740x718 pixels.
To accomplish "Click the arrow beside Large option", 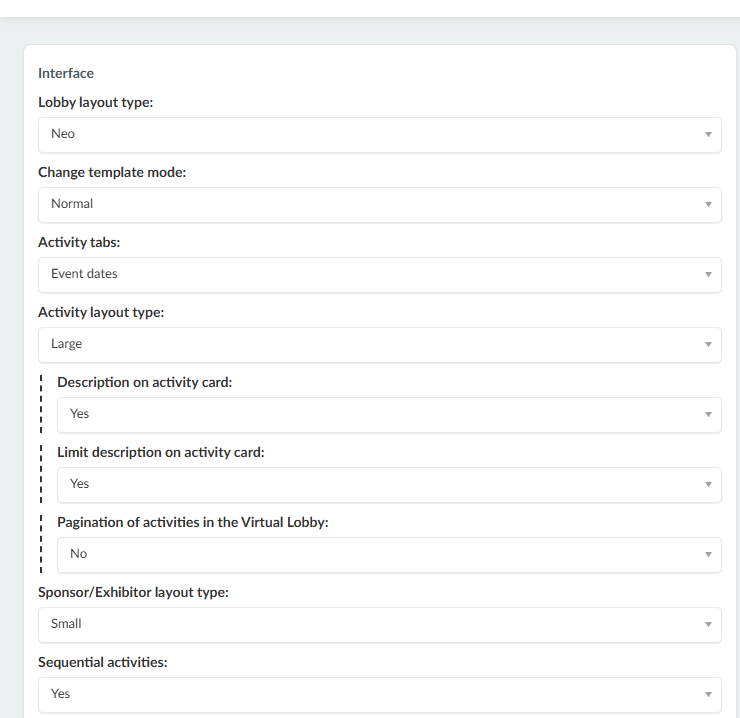I will point(708,345).
